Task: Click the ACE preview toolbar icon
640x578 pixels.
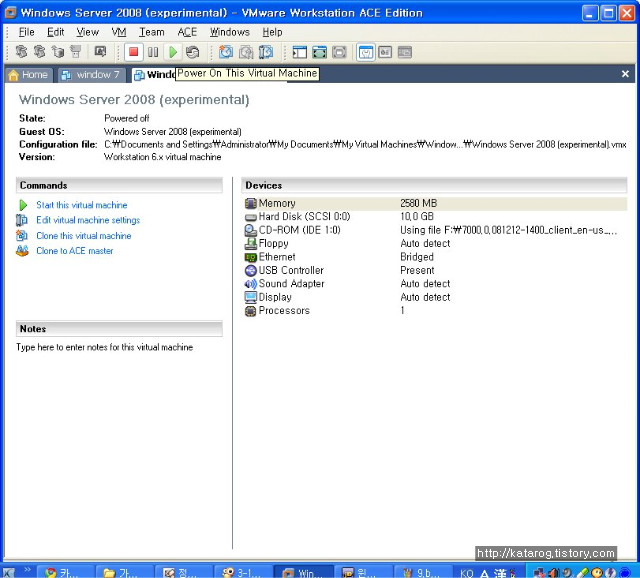Action: click(x=100, y=52)
